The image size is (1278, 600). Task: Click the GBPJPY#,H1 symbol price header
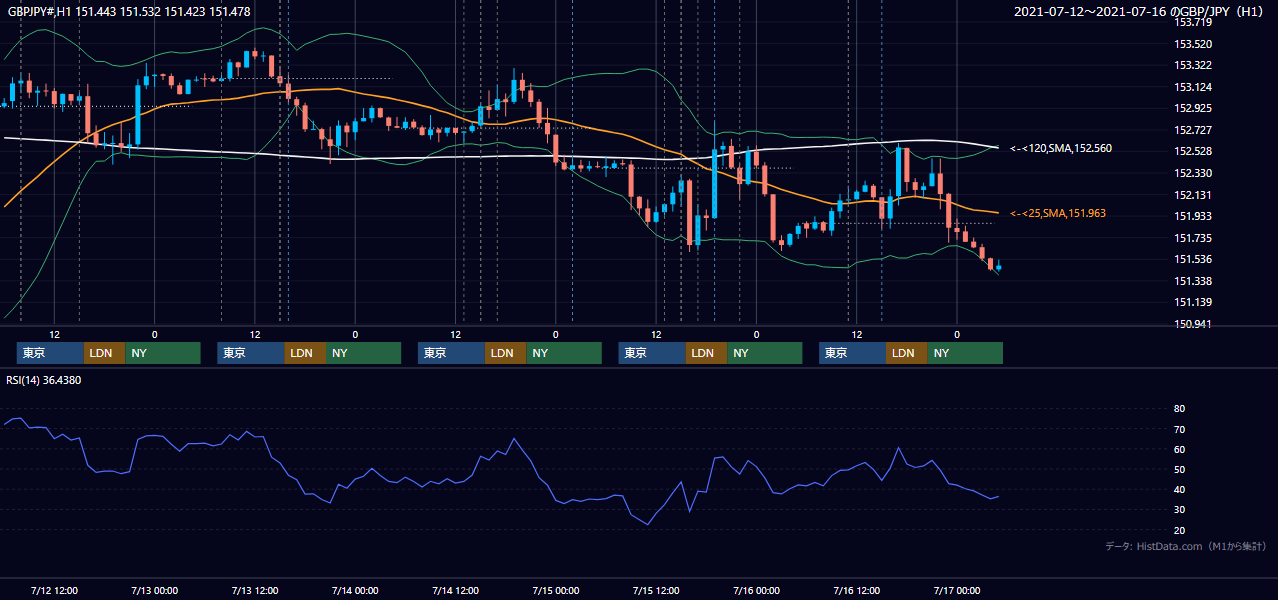pos(129,11)
